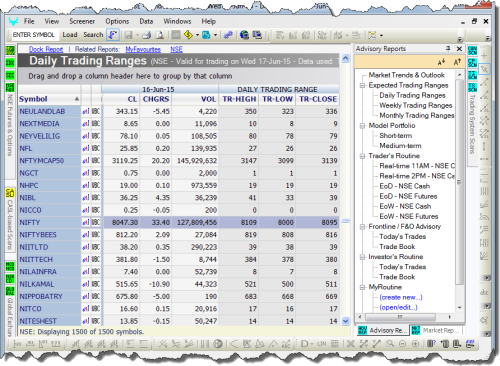The width and height of the screenshot is (500, 366).
Task: Open the Trading System Scans side tab
Action: click(472, 124)
